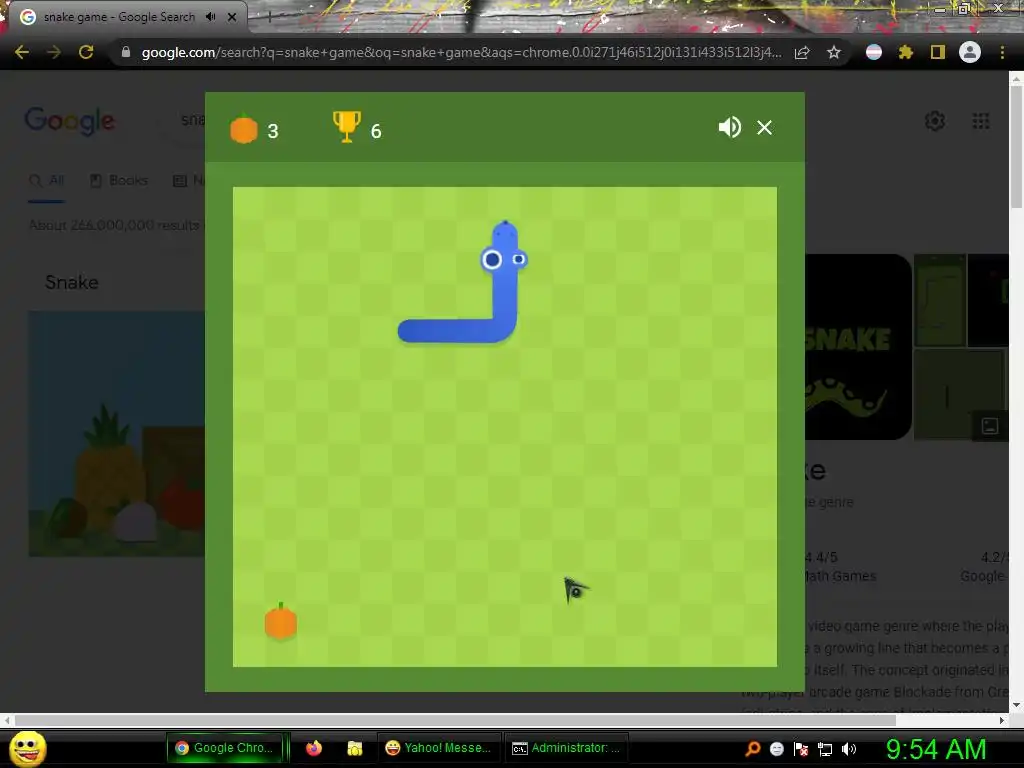Click the network tray icon
Viewport: 1024px width, 768px height.
point(825,749)
